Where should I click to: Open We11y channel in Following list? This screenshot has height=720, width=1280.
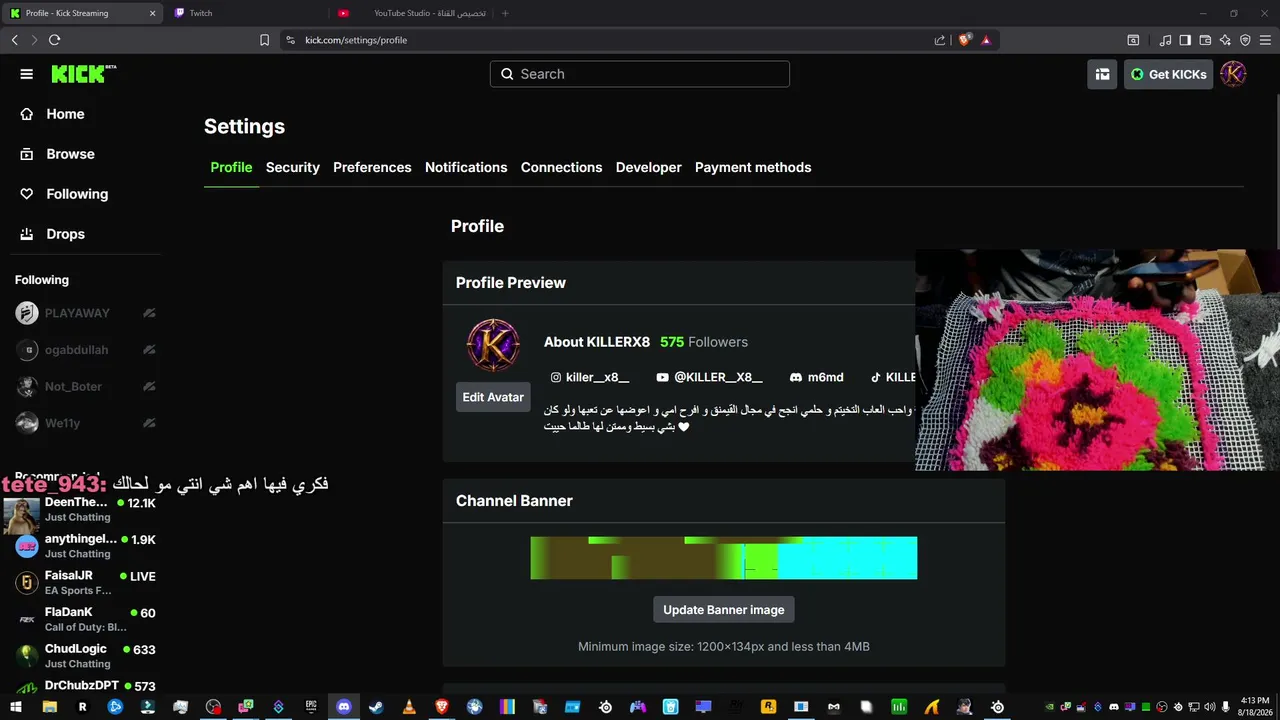coord(85,423)
